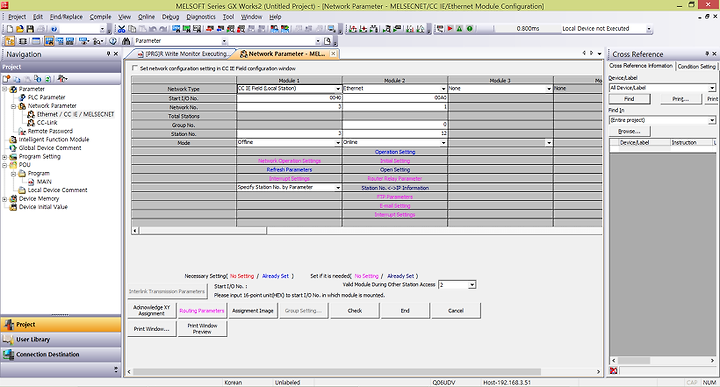Image resolution: width=720 pixels, height=387 pixels.
Task: Click the binoculars Find icon
Action: [126, 41]
